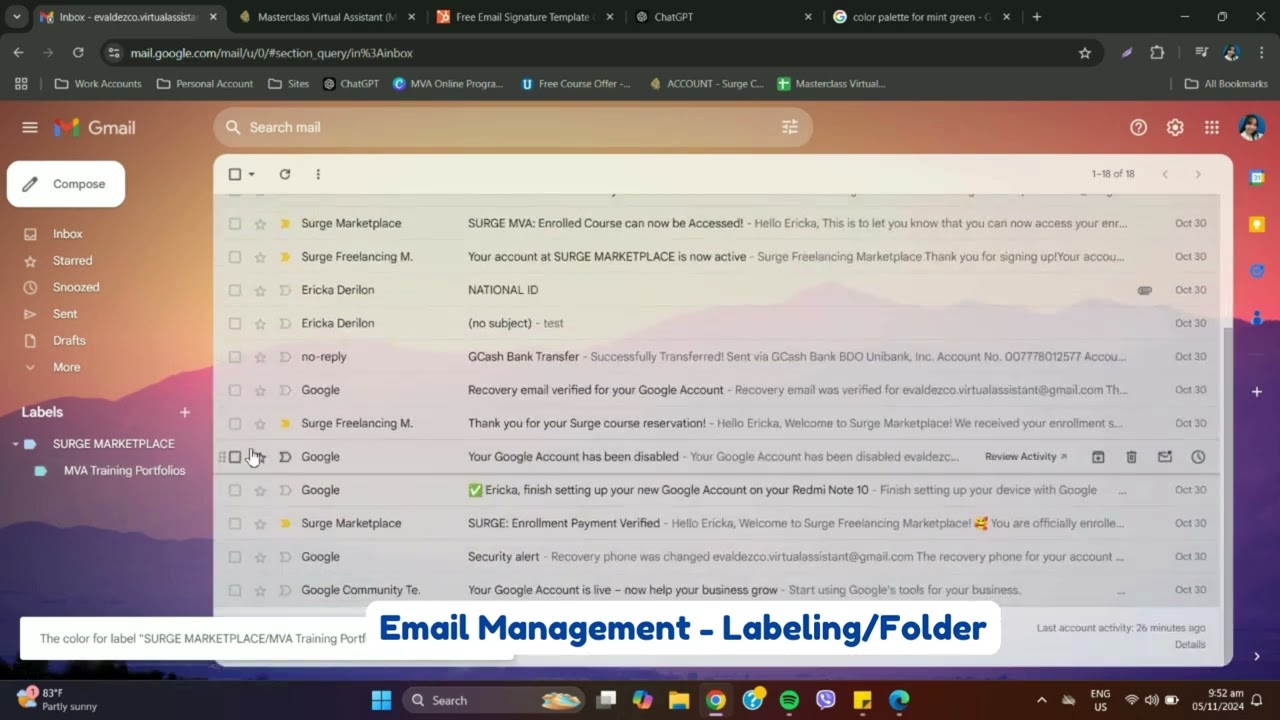Screen dimensions: 1280x720
Task: Open Gmail main menu hamburger icon
Action: pos(30,127)
